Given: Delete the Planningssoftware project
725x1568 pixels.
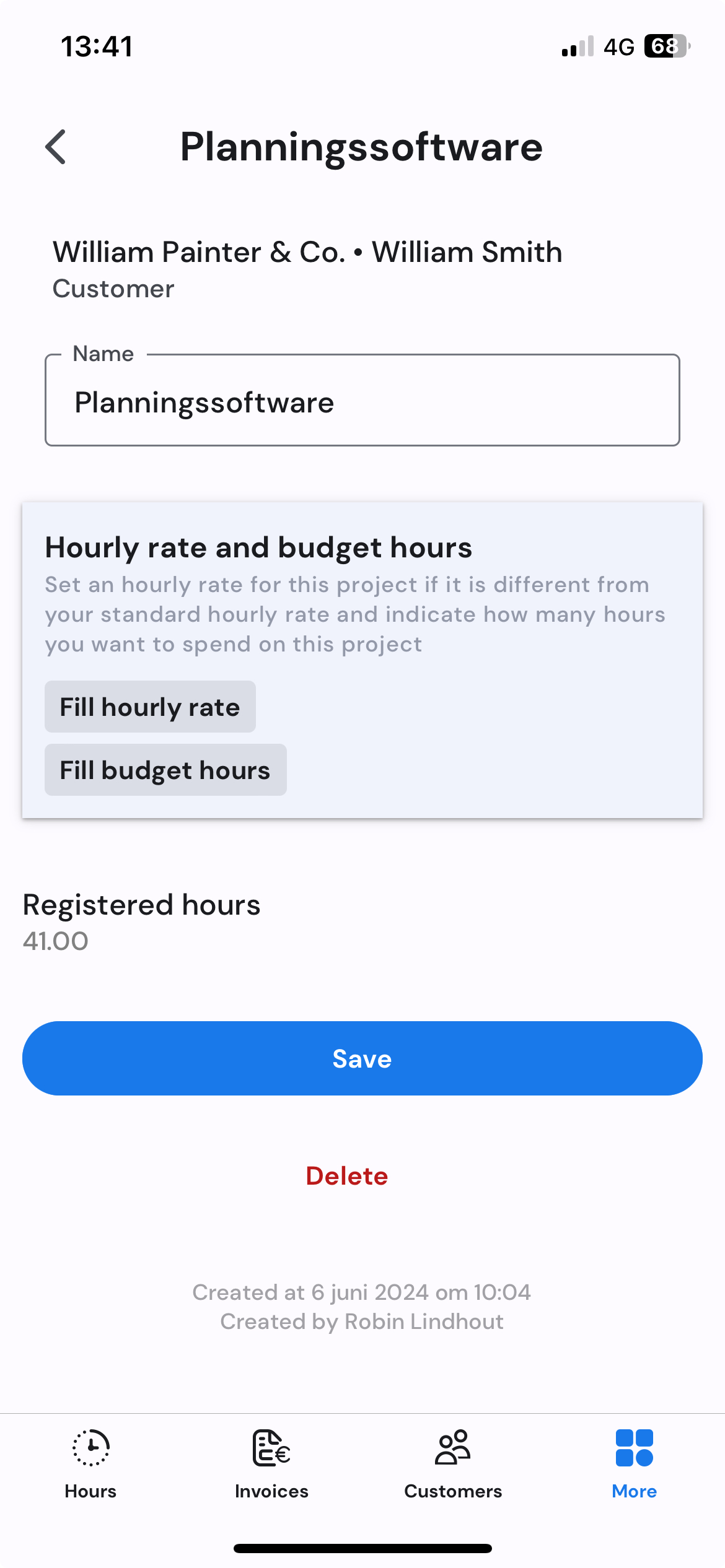Looking at the screenshot, I should [x=347, y=1175].
